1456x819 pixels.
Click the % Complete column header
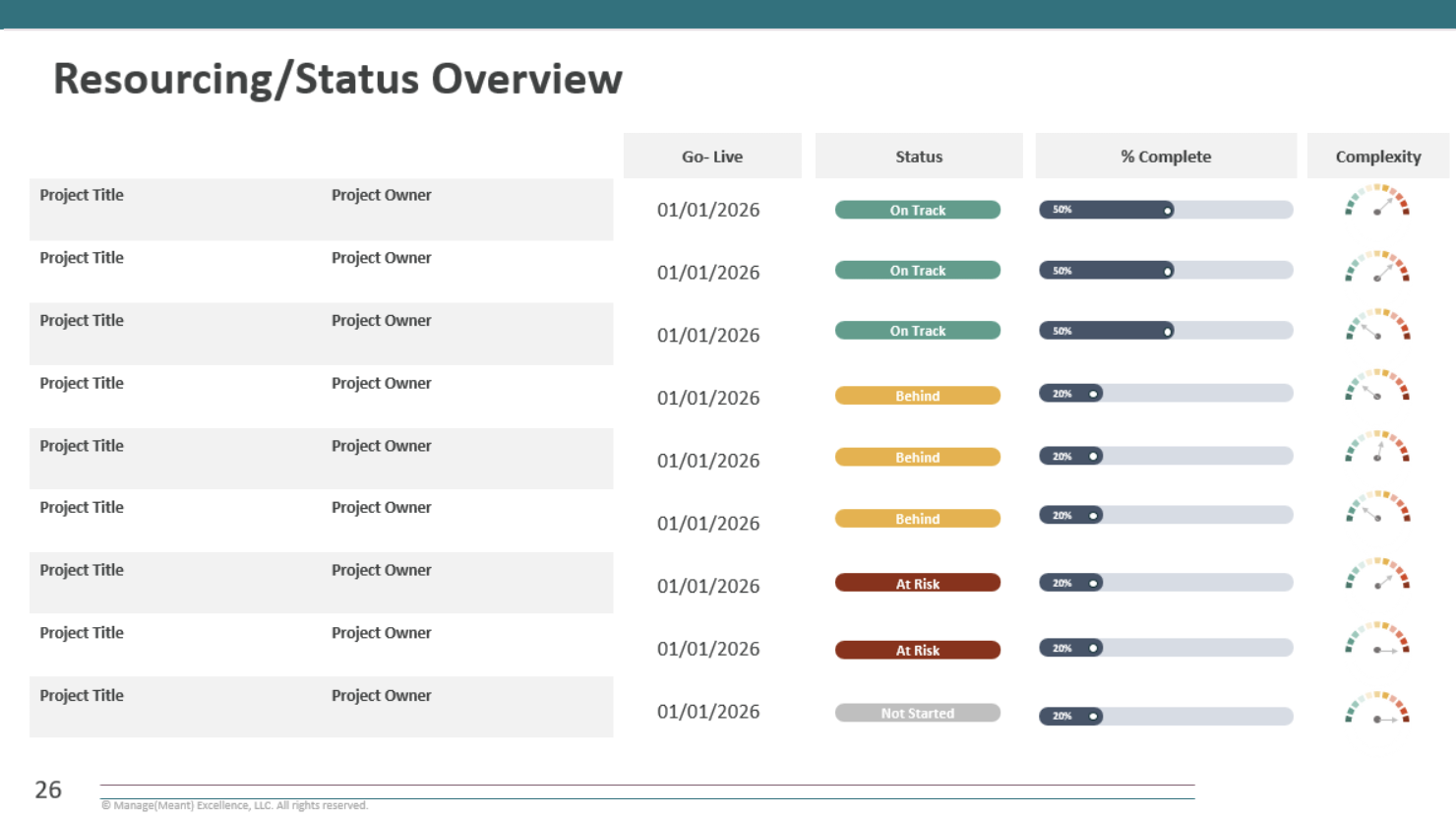1166,156
